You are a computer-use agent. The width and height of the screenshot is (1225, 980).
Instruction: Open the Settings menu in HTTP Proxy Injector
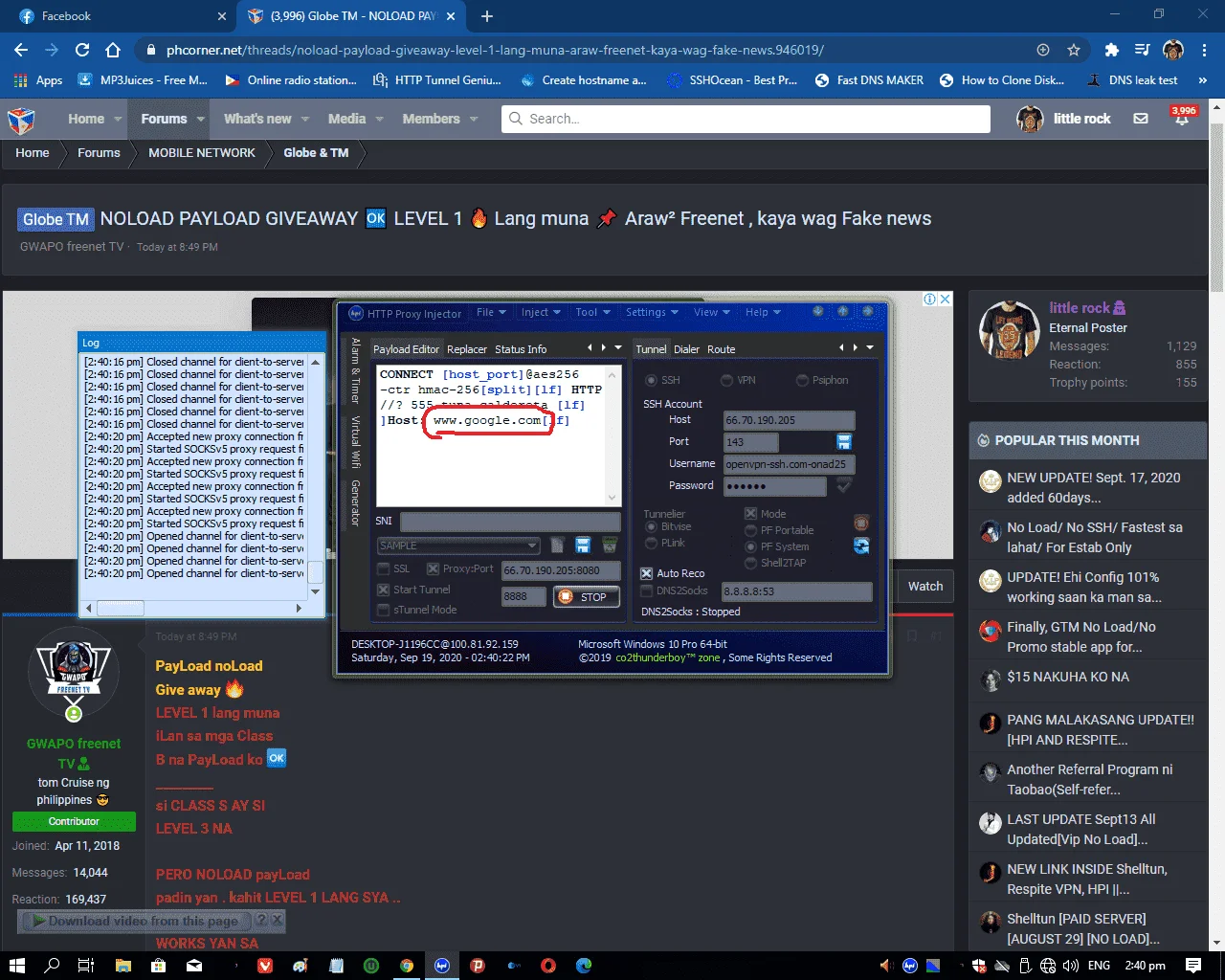pyautogui.click(x=652, y=312)
